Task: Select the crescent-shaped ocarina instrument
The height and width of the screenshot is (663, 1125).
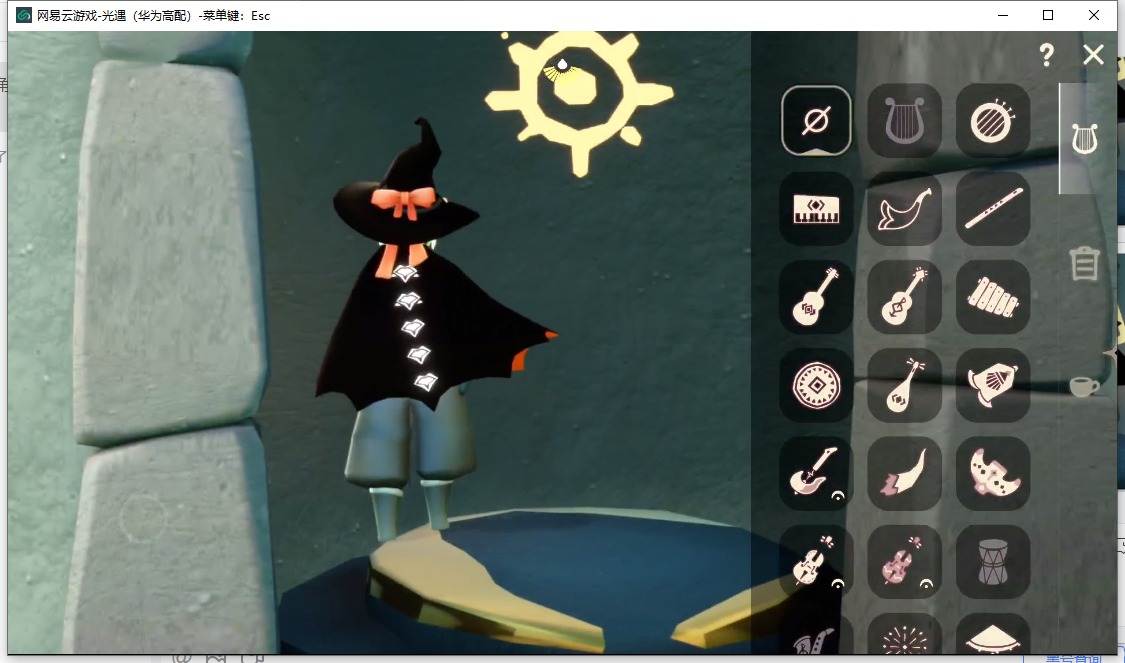Action: 993,474
